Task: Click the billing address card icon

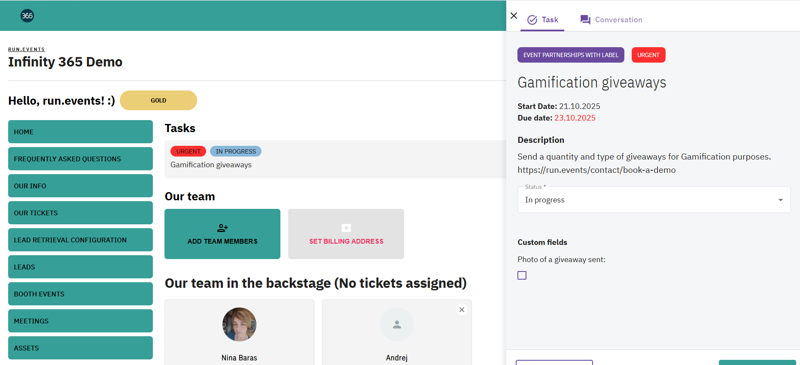Action: click(x=346, y=228)
